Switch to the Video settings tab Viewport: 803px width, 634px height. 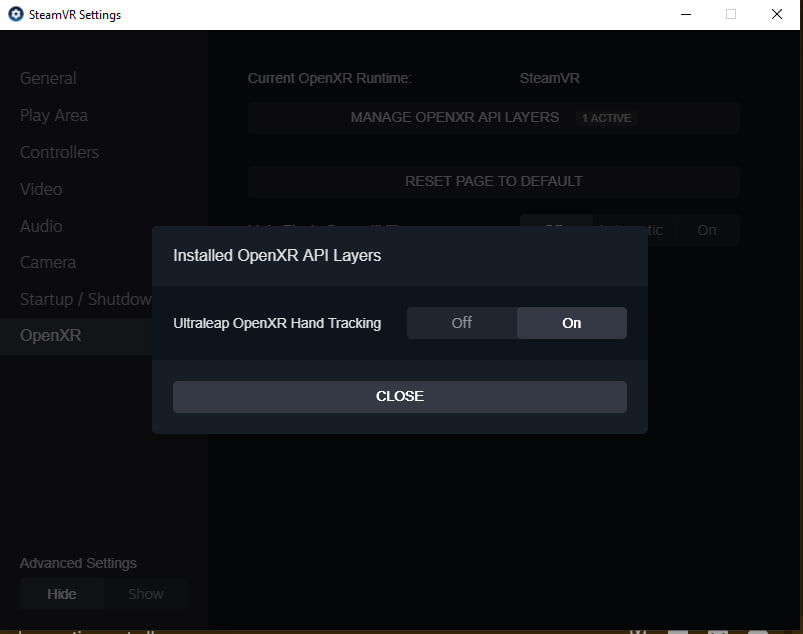tap(41, 189)
